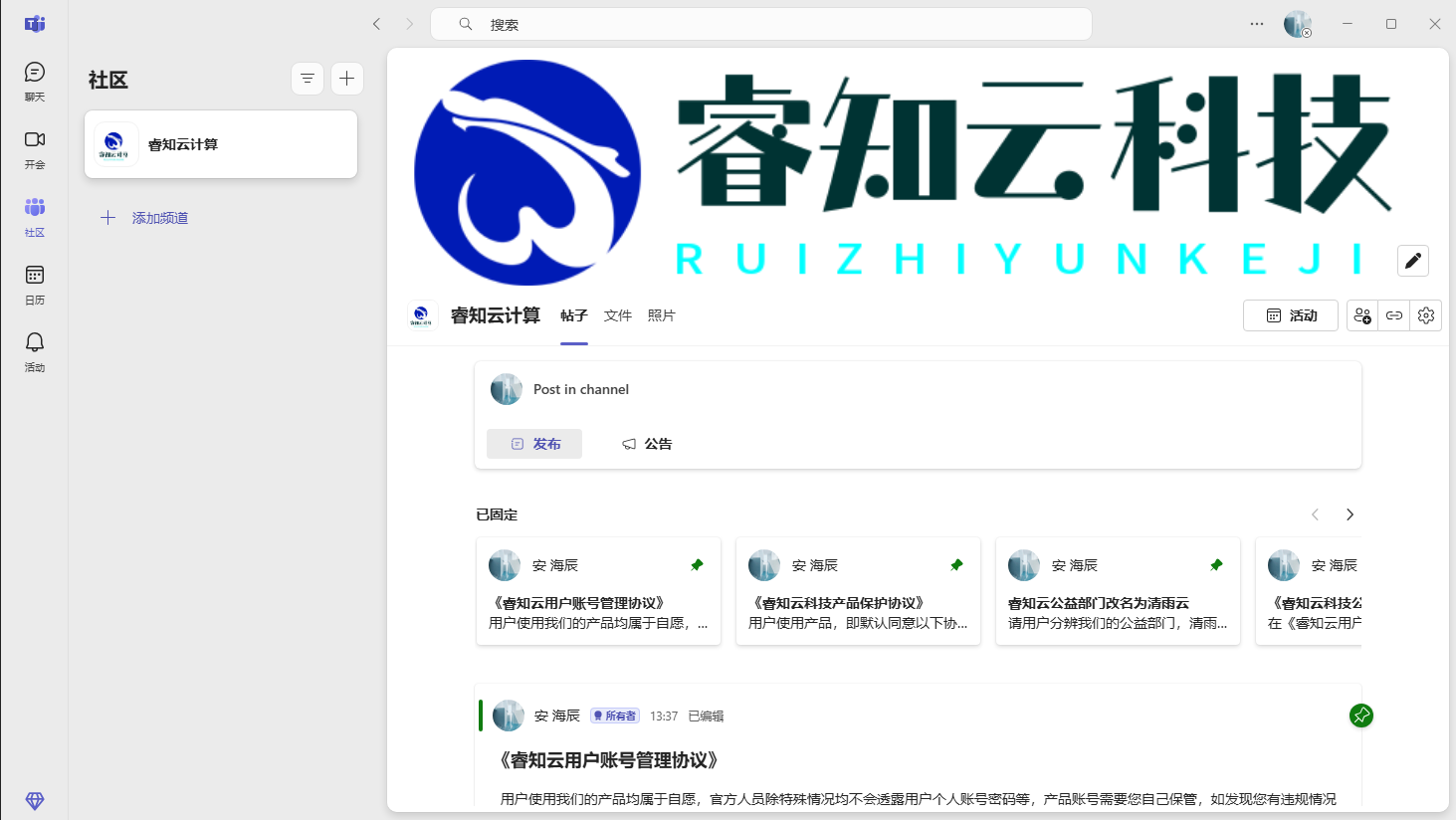Image resolution: width=1456 pixels, height=820 pixels.
Task: Click post author name 安 海辰
Action: (x=556, y=716)
